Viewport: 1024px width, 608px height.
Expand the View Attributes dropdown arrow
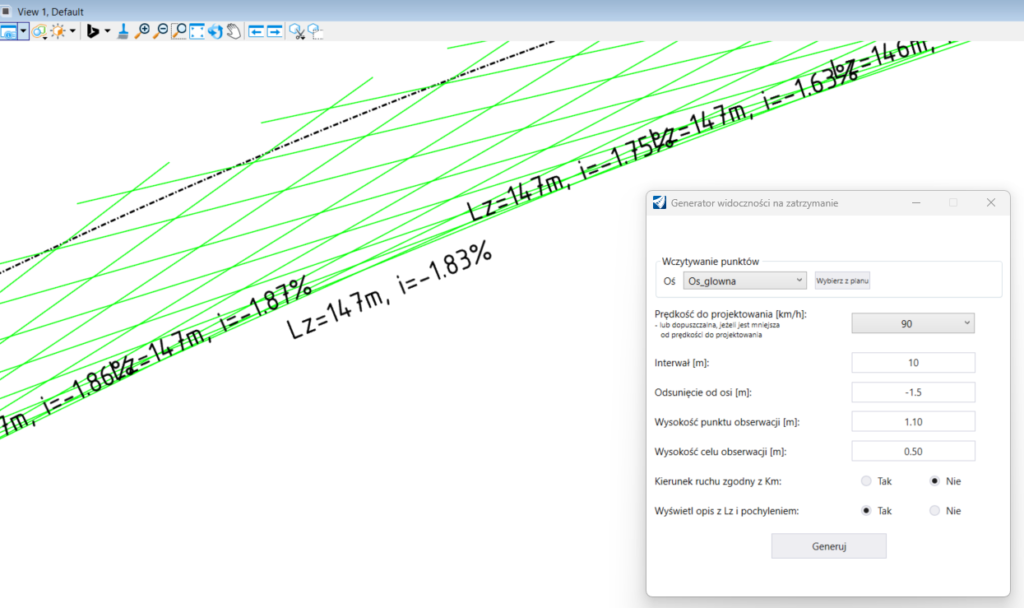coord(24,31)
